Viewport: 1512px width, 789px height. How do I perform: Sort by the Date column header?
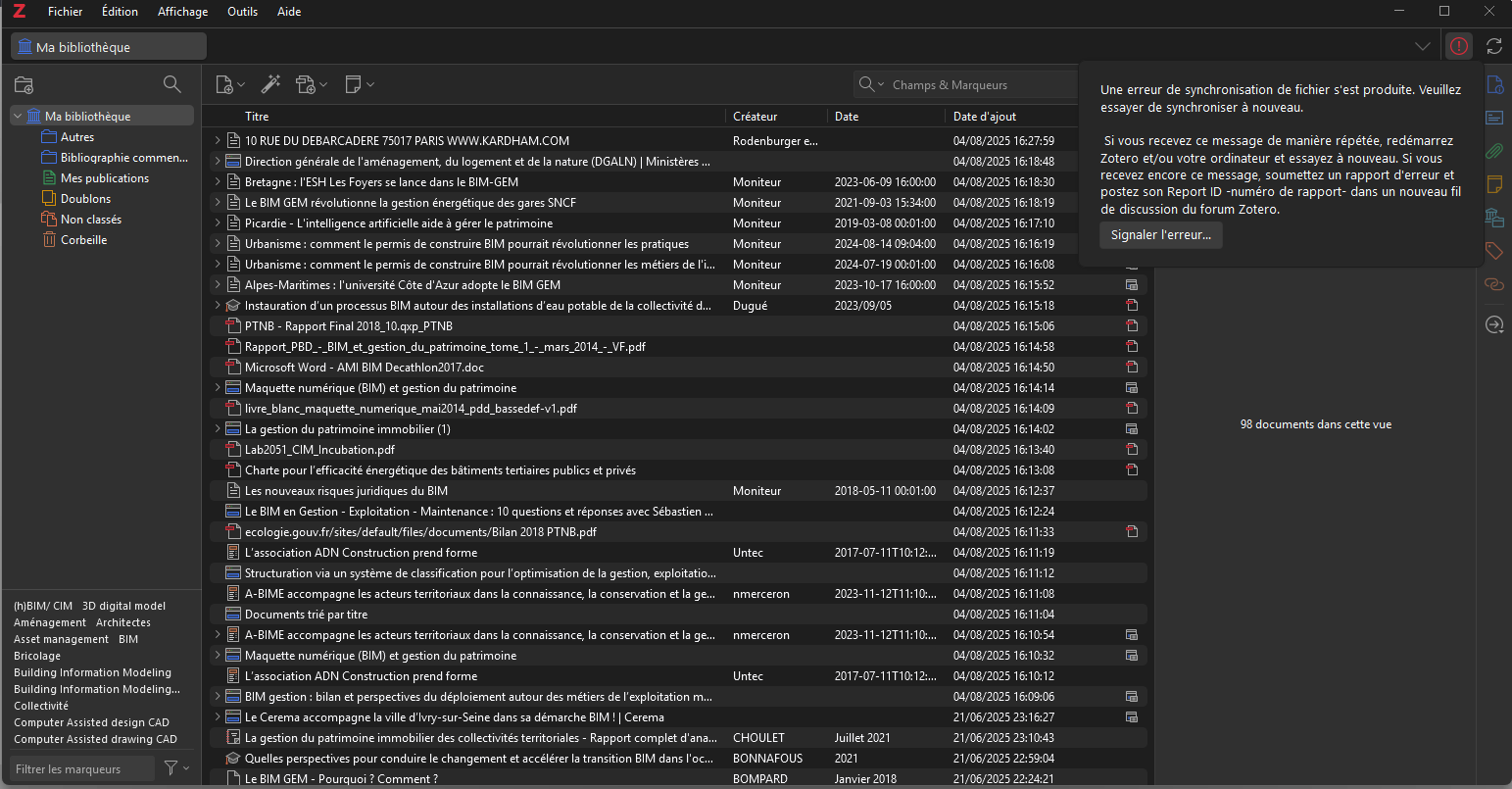coord(887,116)
